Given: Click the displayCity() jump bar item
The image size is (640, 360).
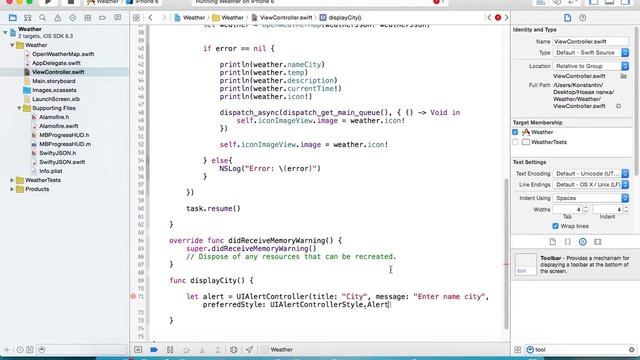Looking at the screenshot, I should click(x=340, y=18).
